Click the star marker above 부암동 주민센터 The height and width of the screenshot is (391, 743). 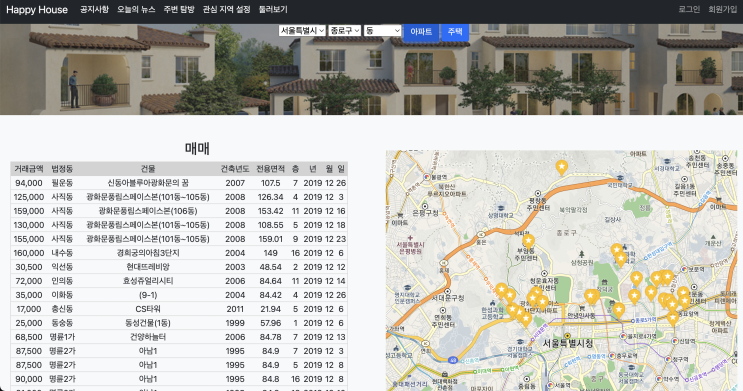click(528, 241)
